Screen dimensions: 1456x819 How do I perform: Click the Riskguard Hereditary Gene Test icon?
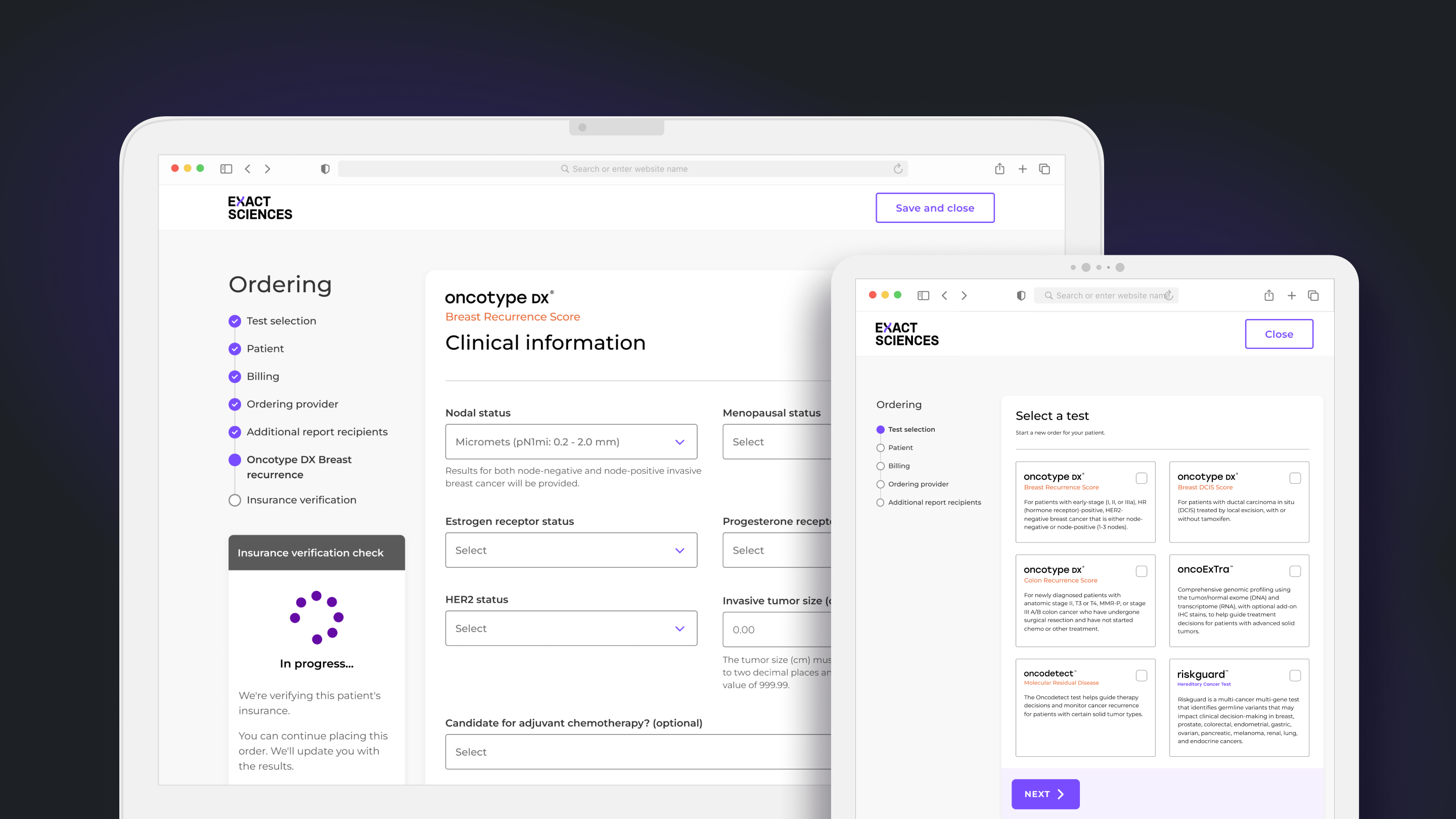(1294, 675)
